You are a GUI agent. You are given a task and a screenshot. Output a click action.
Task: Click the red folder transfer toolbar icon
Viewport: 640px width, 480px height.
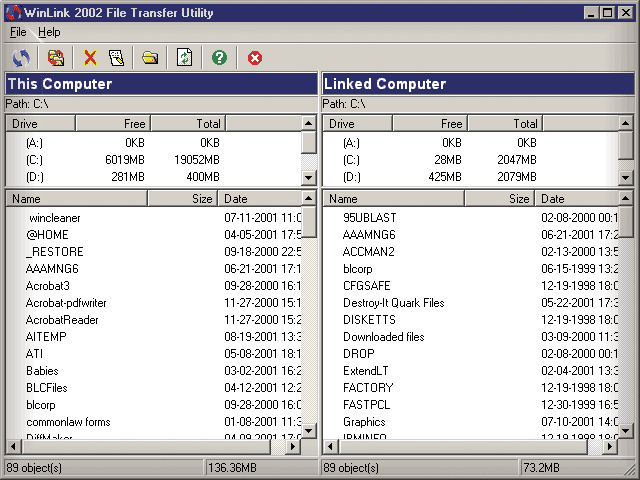point(56,58)
